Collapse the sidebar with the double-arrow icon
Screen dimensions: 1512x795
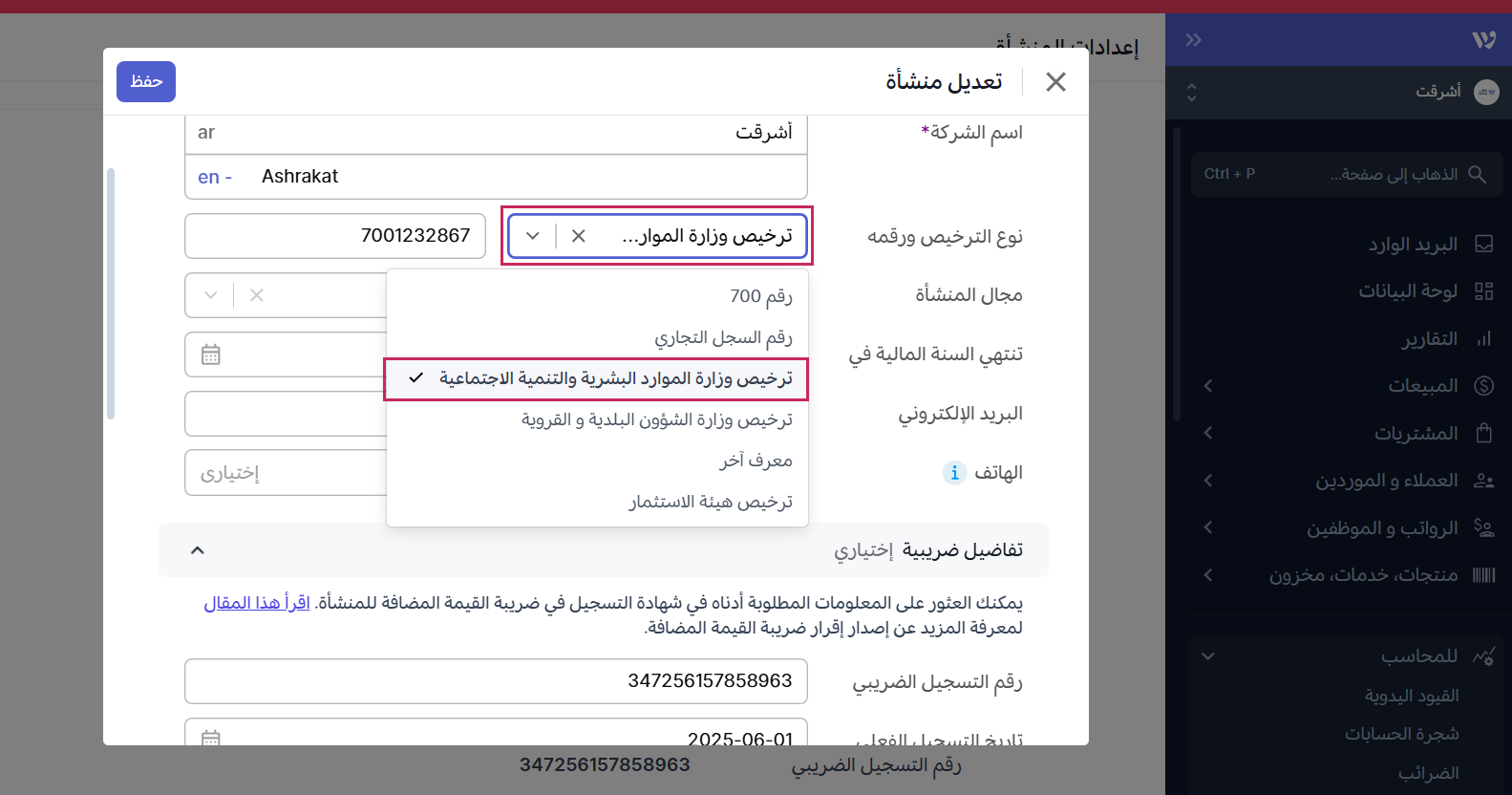(1193, 40)
